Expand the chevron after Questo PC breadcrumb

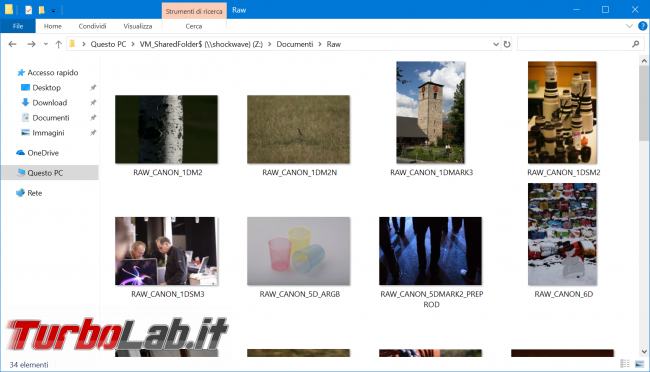133,44
